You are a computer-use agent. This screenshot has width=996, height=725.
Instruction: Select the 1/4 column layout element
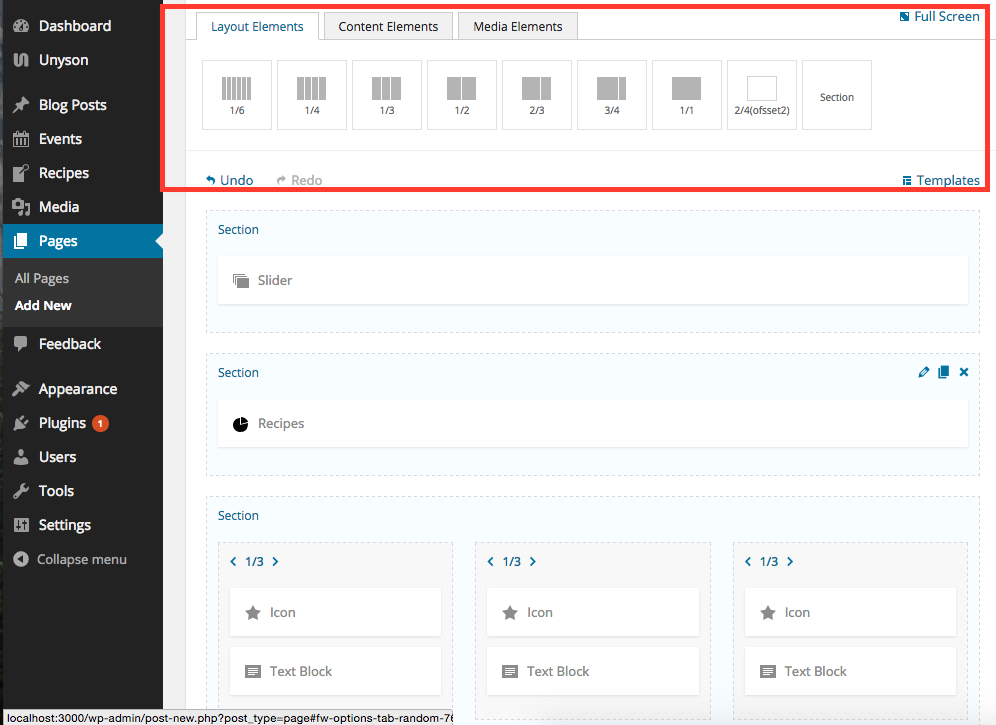click(x=312, y=95)
